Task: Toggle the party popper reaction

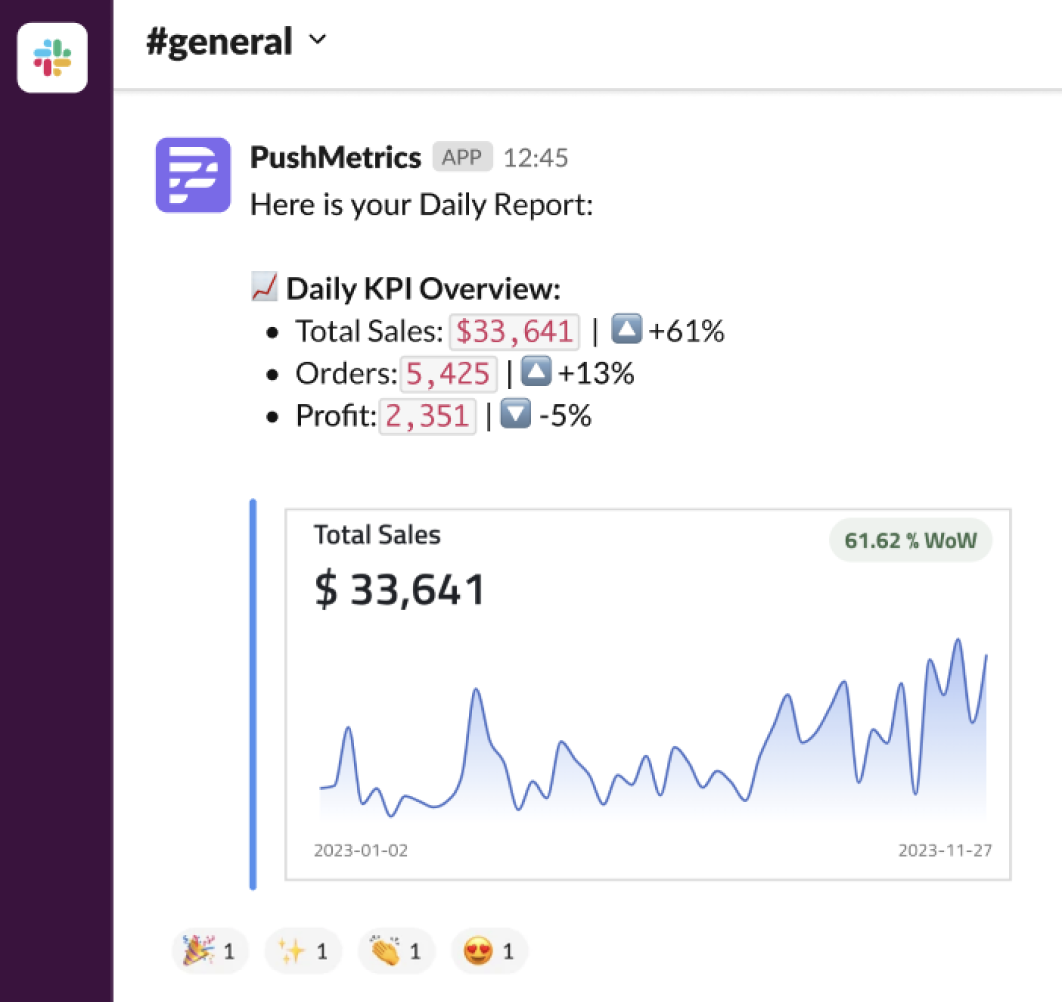Action: click(209, 951)
